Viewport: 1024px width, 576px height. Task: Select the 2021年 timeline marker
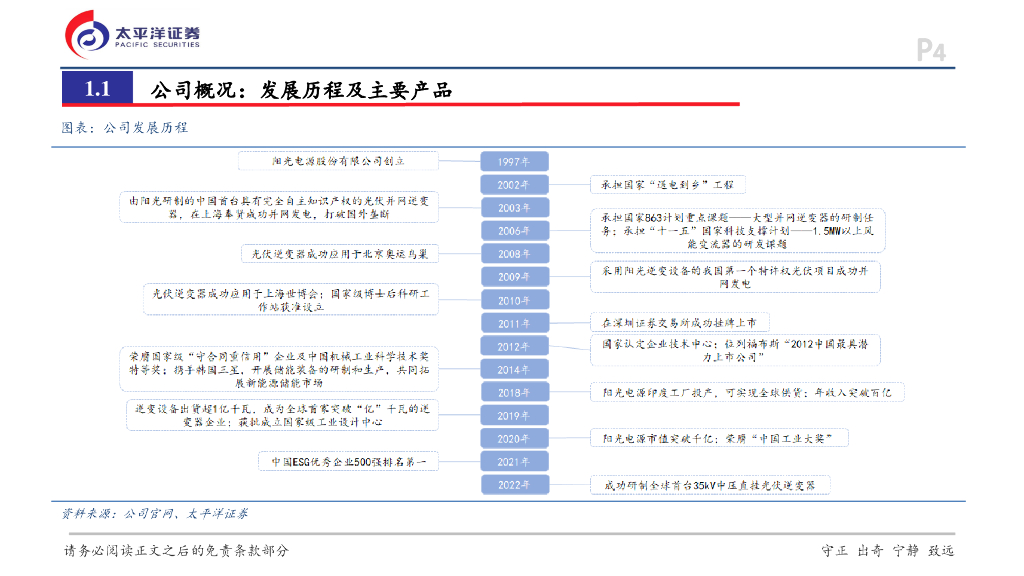pos(514,462)
